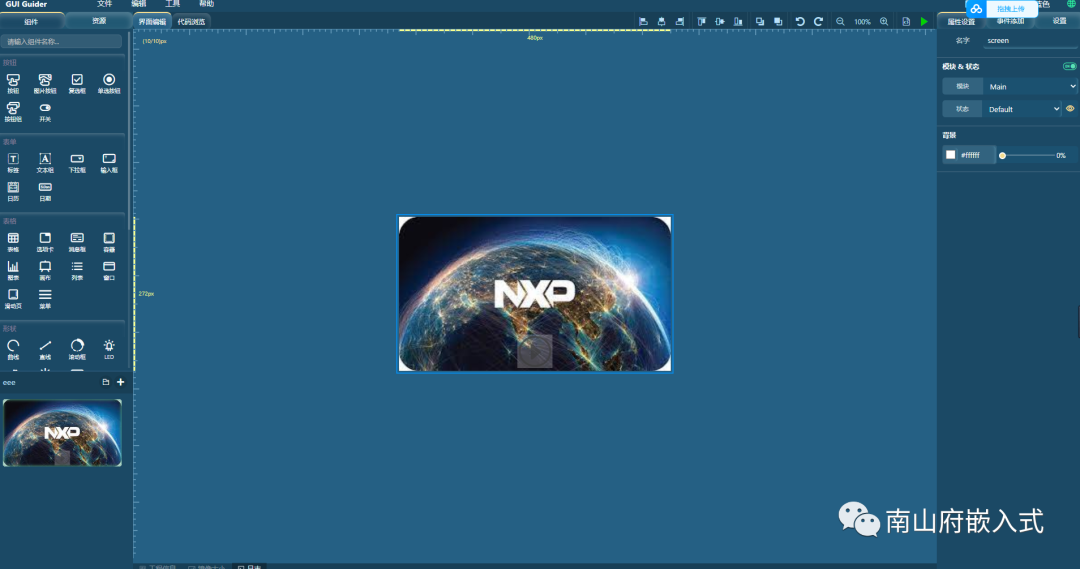1080x569 pixels.
Task: Select the 文本框 text area widget
Action: point(45,163)
